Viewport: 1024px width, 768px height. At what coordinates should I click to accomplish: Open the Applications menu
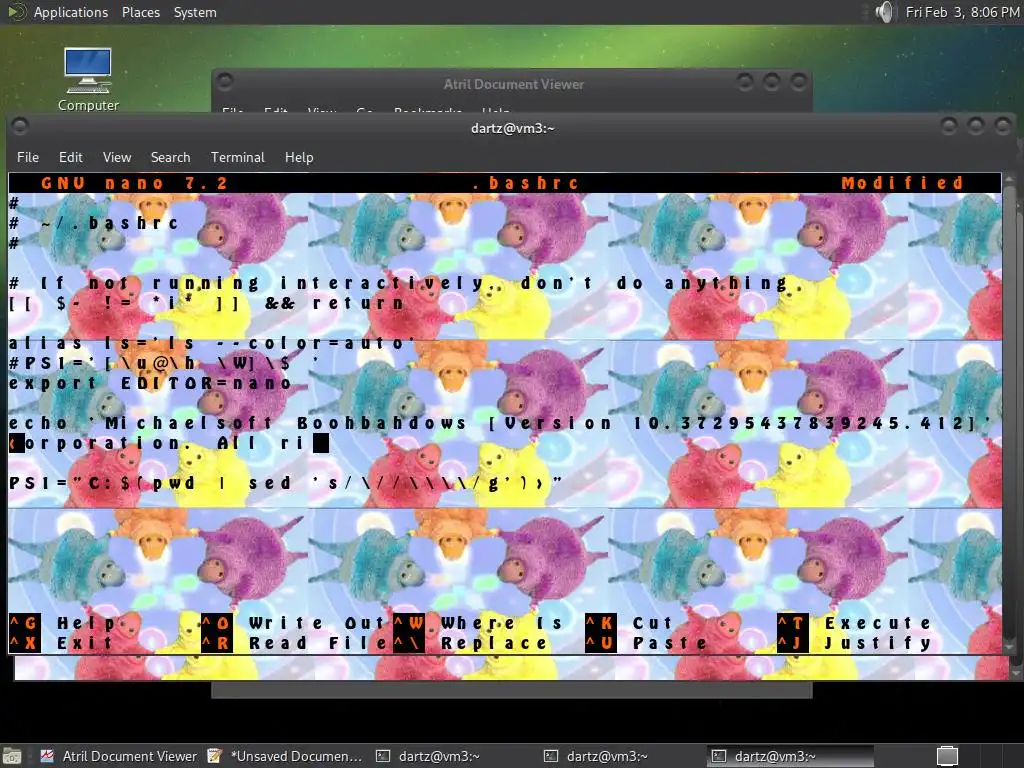pyautogui.click(x=71, y=12)
